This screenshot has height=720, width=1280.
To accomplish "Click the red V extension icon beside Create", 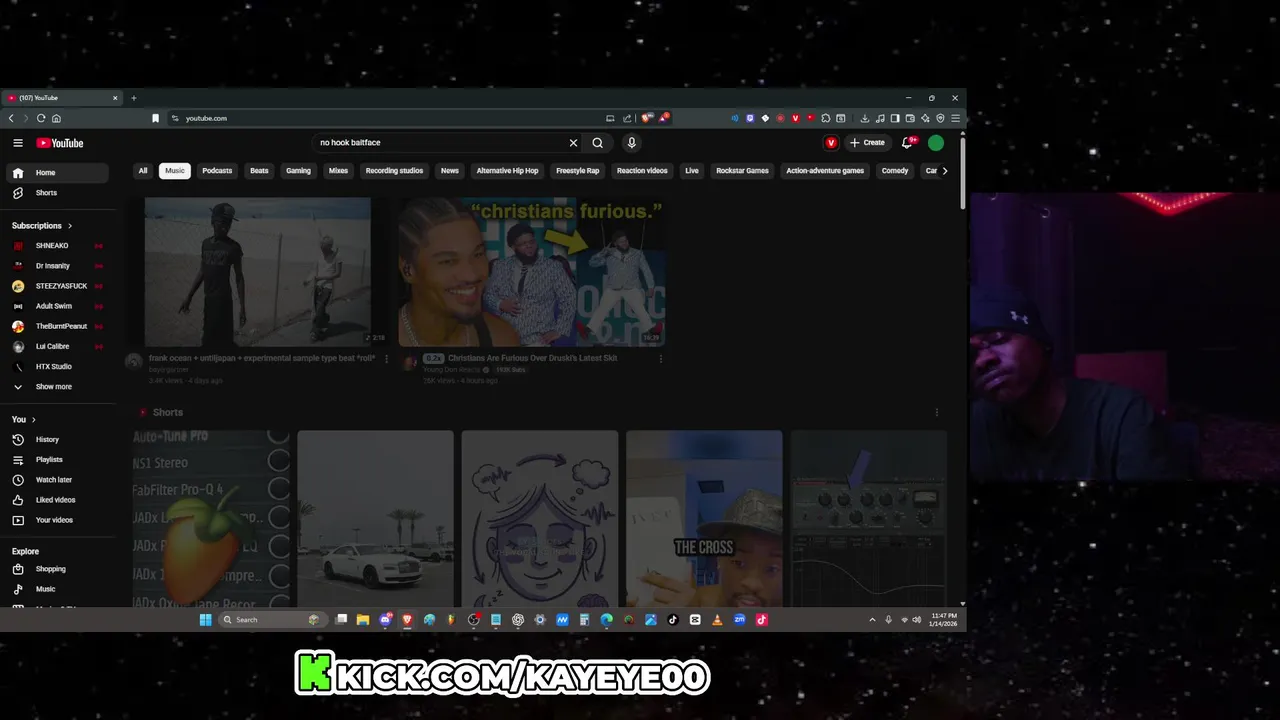I will point(831,143).
